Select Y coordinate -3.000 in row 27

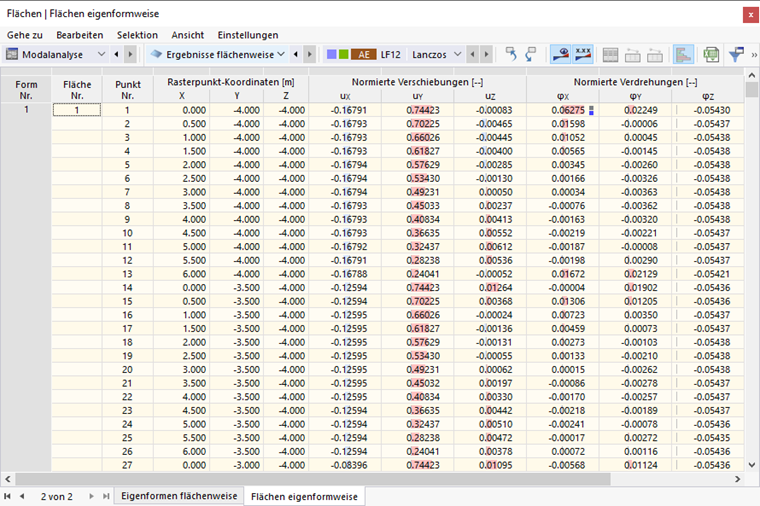(x=237, y=465)
